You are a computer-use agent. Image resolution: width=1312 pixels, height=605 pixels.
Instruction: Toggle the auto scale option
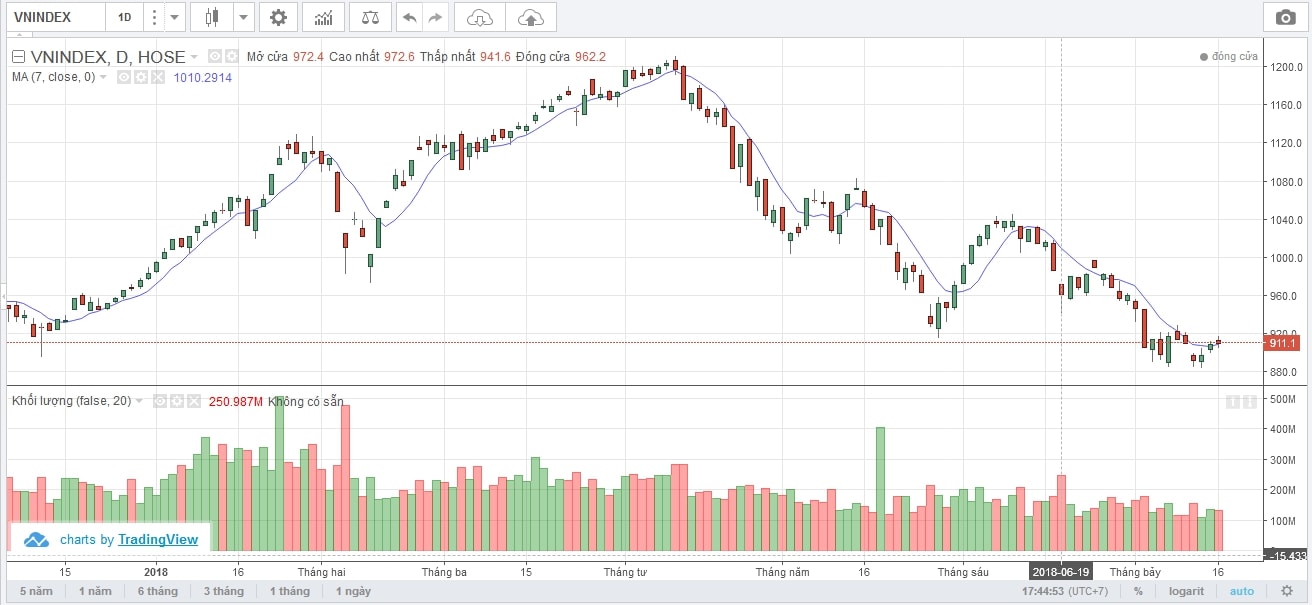tap(1241, 591)
